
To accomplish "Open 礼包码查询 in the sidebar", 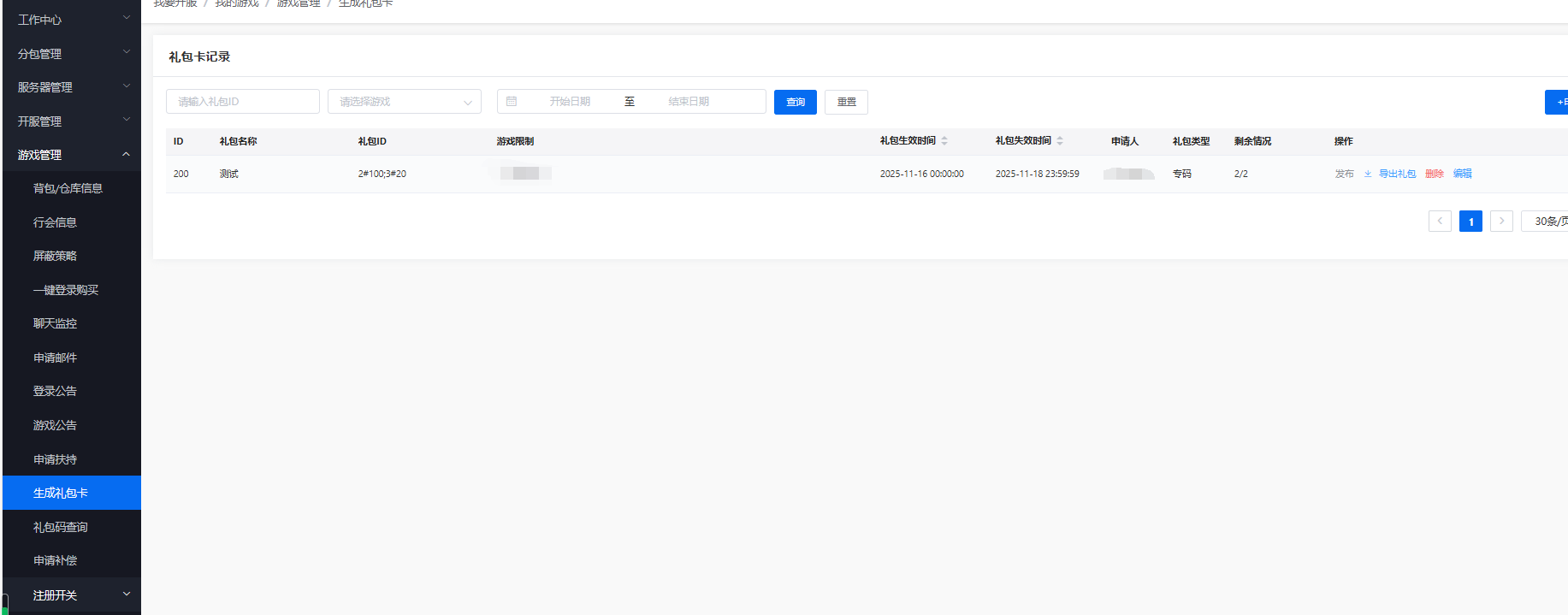I will tap(61, 527).
